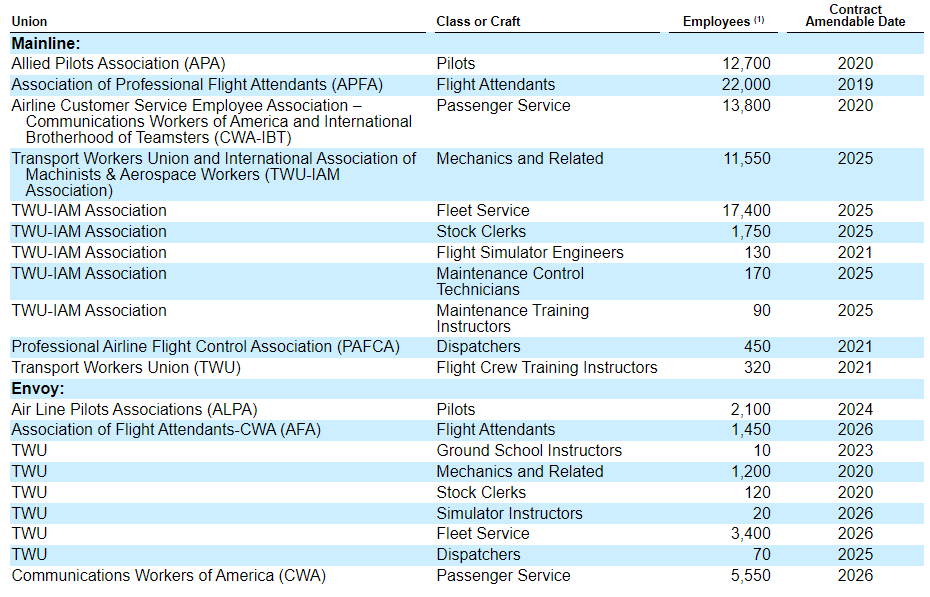Screen dimensions: 930x597
Task: Click the Pilots cell with 12,700 employees
Action: 456,63
